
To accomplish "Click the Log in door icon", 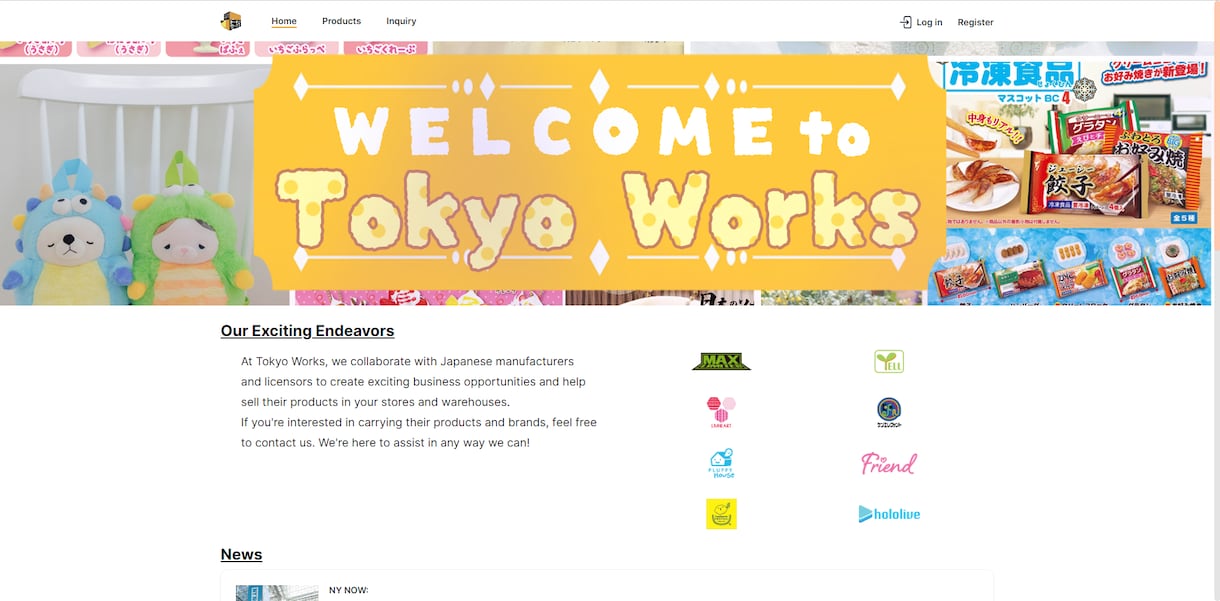I will [x=906, y=22].
